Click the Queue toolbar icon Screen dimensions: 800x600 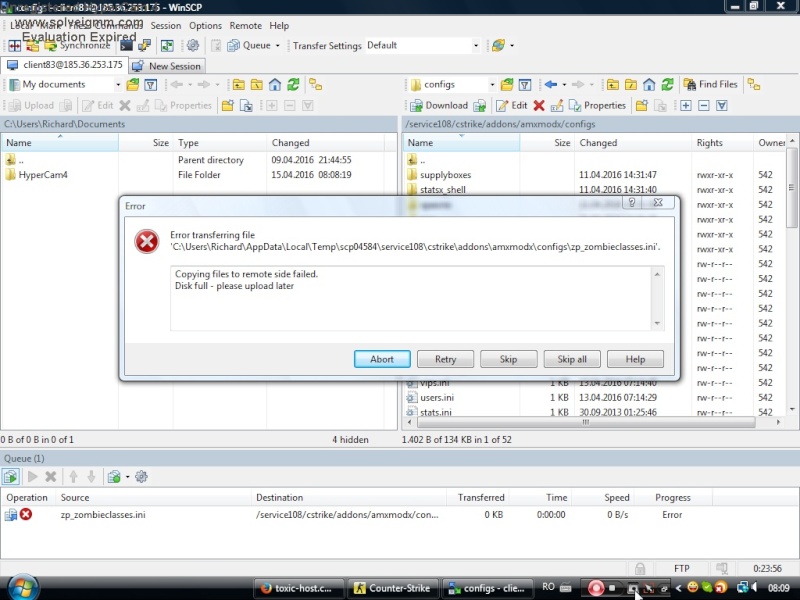249,45
